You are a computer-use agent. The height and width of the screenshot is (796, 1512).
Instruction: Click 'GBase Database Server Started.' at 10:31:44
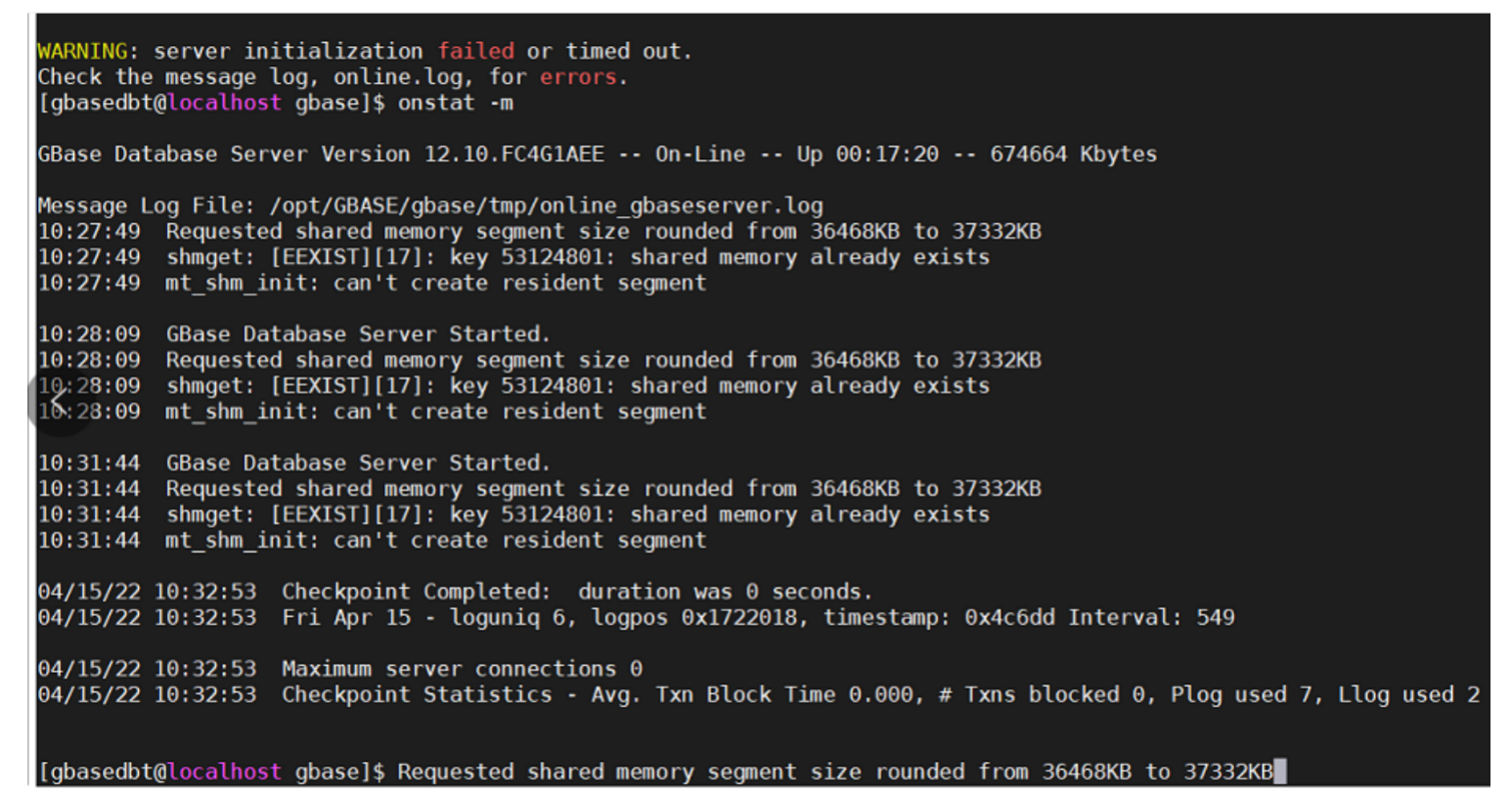[357, 463]
